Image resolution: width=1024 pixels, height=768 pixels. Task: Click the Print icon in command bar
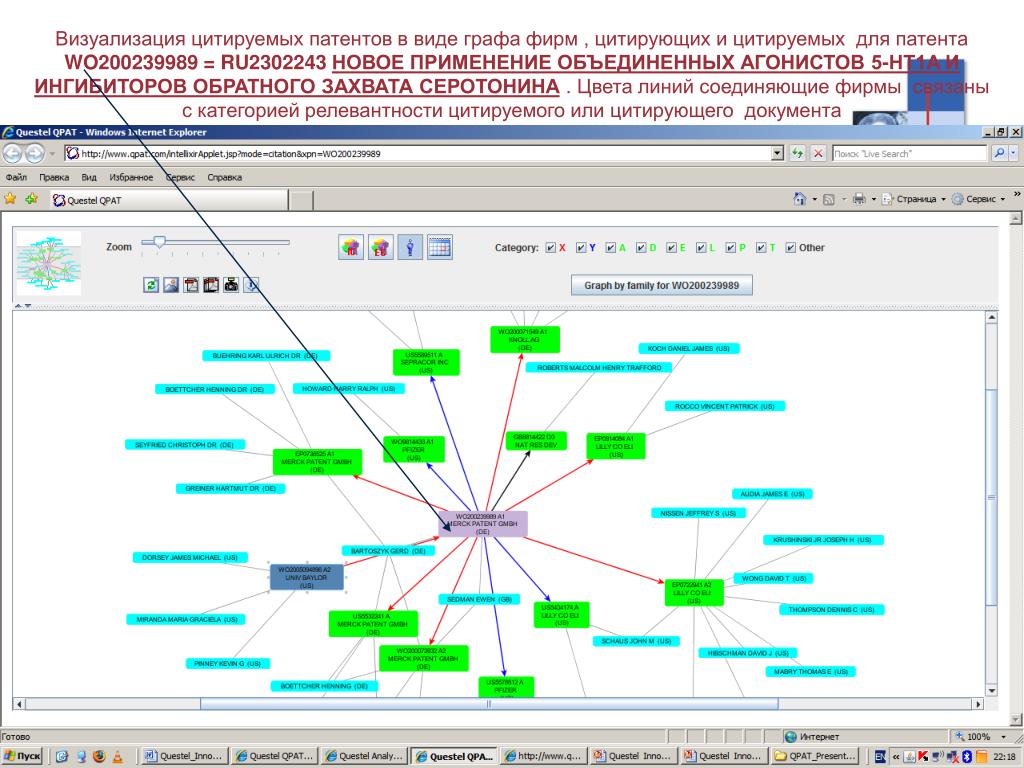859,199
